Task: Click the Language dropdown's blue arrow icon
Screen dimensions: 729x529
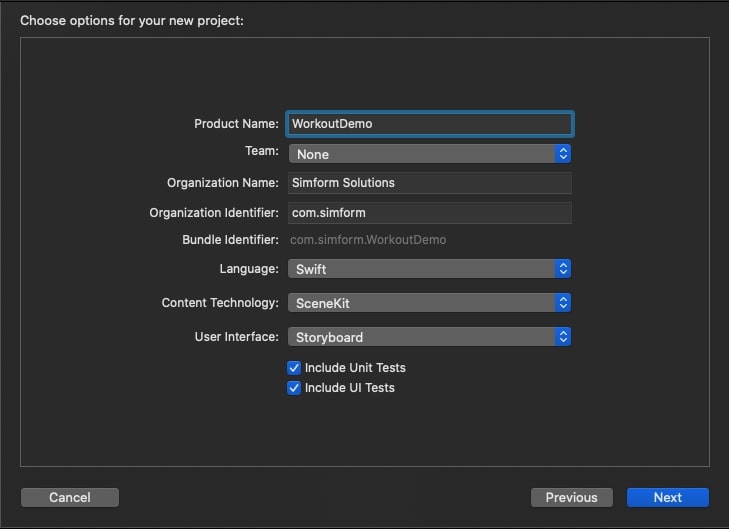Action: point(563,269)
